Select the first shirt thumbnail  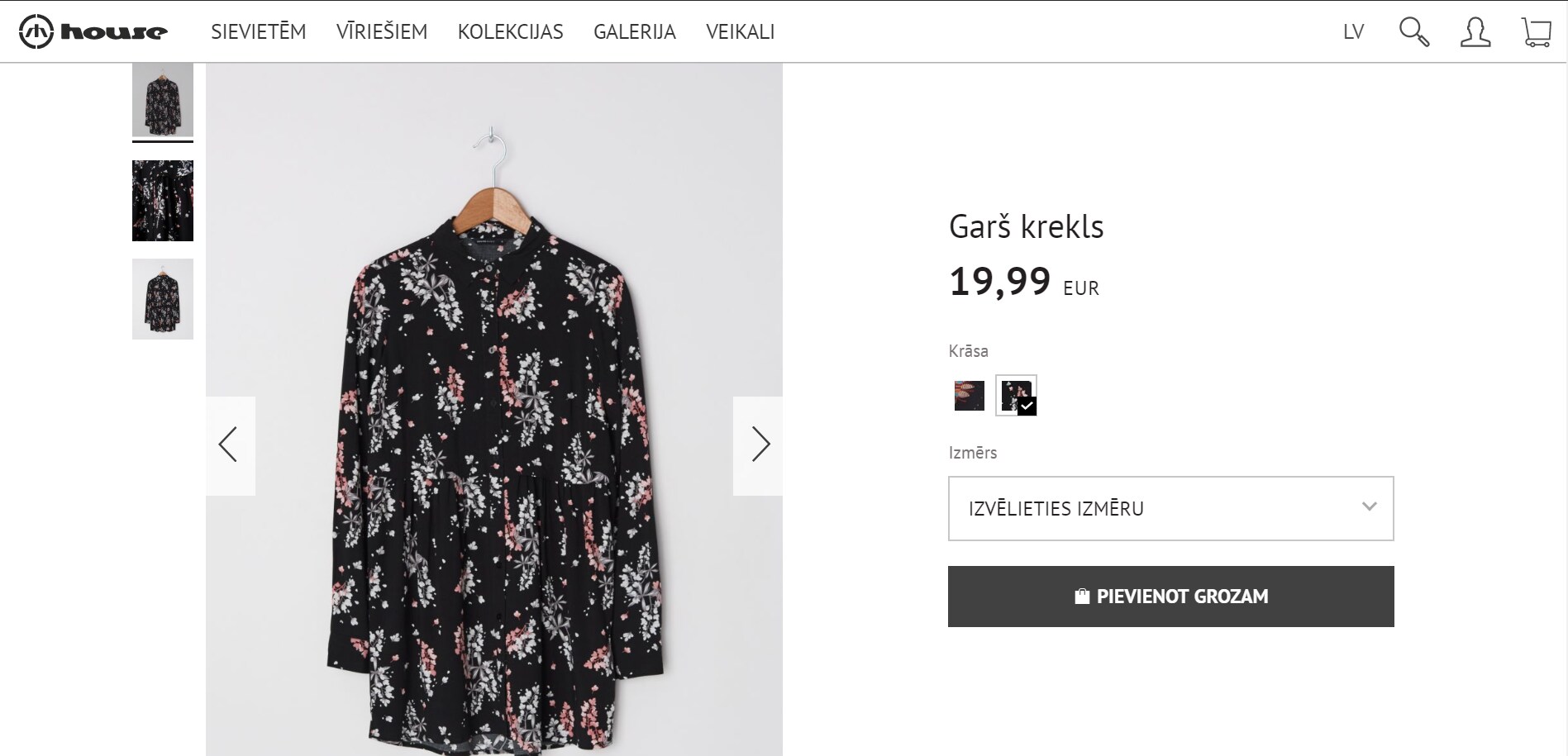pyautogui.click(x=163, y=100)
